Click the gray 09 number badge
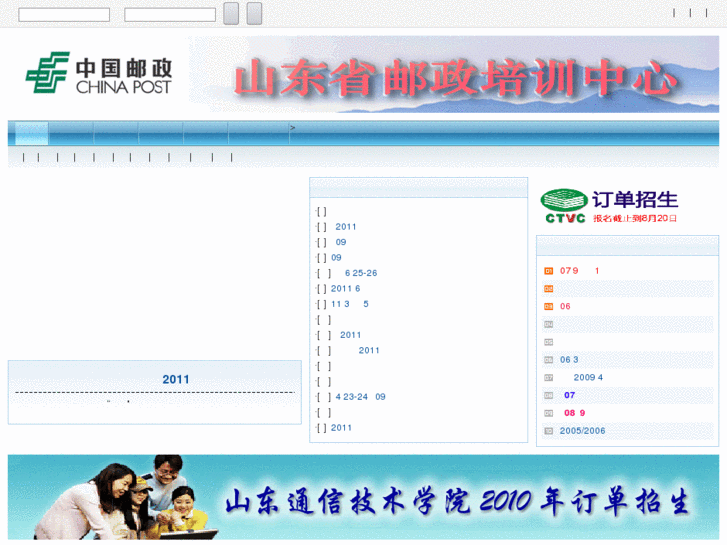This screenshot has height=545, width=727. pos(548,413)
